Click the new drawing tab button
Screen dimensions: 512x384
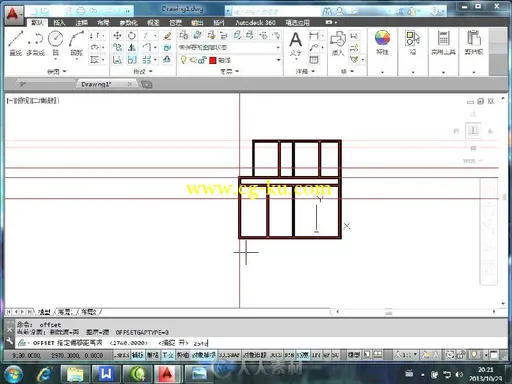tap(147, 85)
